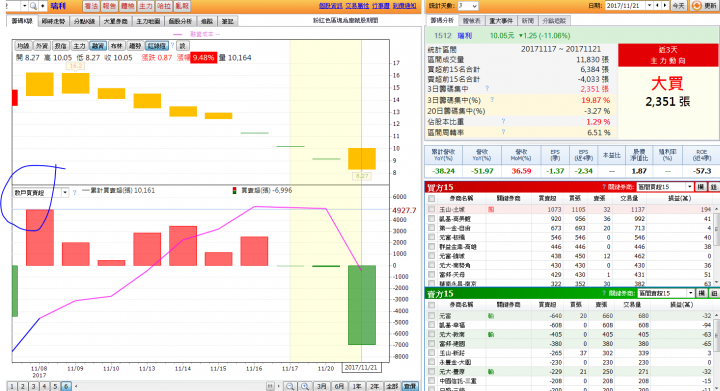Click the first small button right of 買方15 dropdown
This screenshot has width=720, height=391.
[701, 187]
